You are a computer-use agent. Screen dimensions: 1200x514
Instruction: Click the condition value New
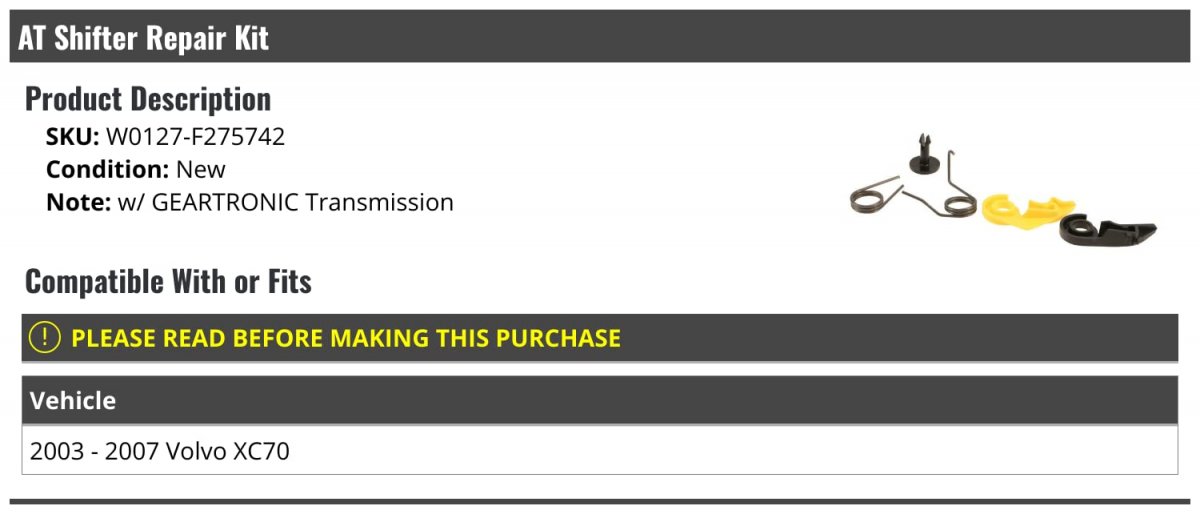(x=201, y=169)
